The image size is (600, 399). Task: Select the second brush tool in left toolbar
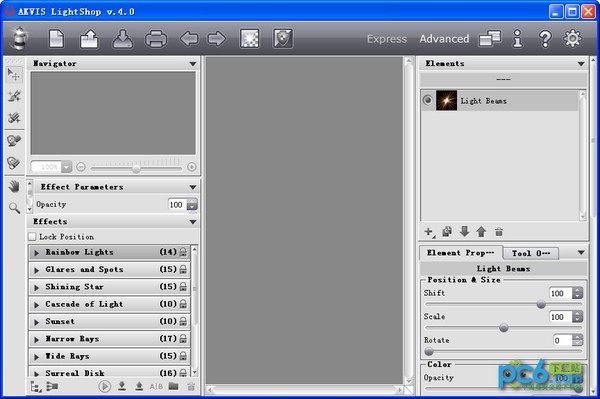tap(14, 96)
